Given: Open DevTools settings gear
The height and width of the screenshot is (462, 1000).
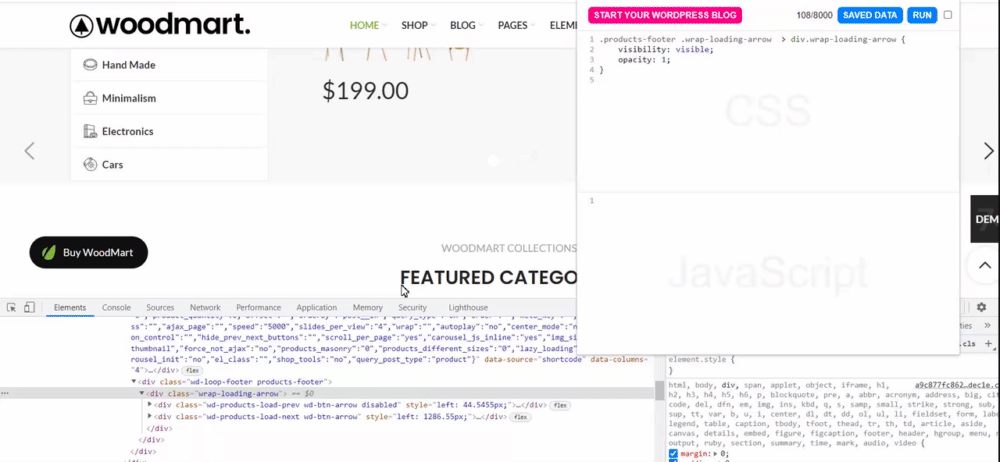Looking at the screenshot, I should (x=982, y=308).
